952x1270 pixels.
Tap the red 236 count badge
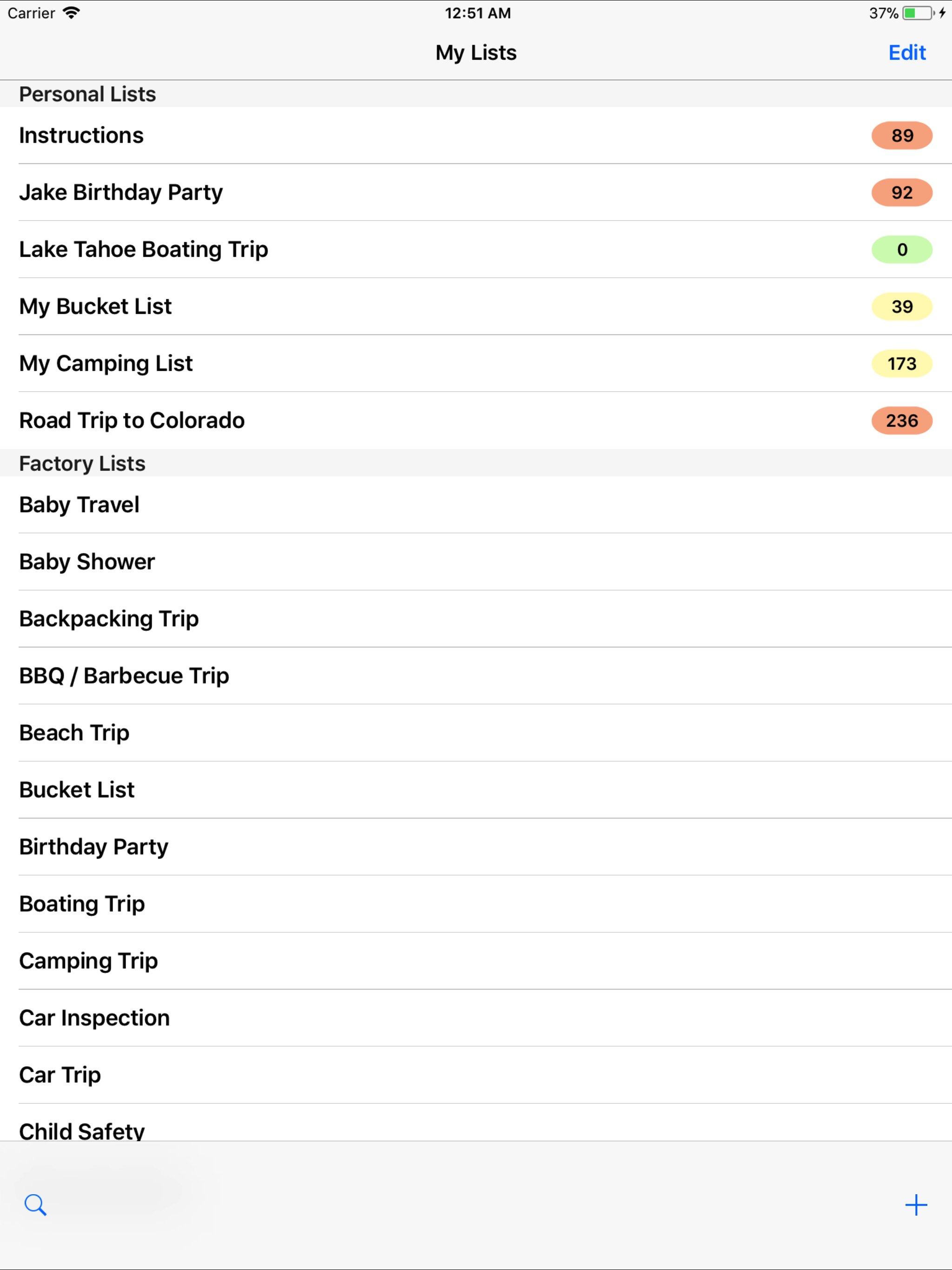pos(901,421)
